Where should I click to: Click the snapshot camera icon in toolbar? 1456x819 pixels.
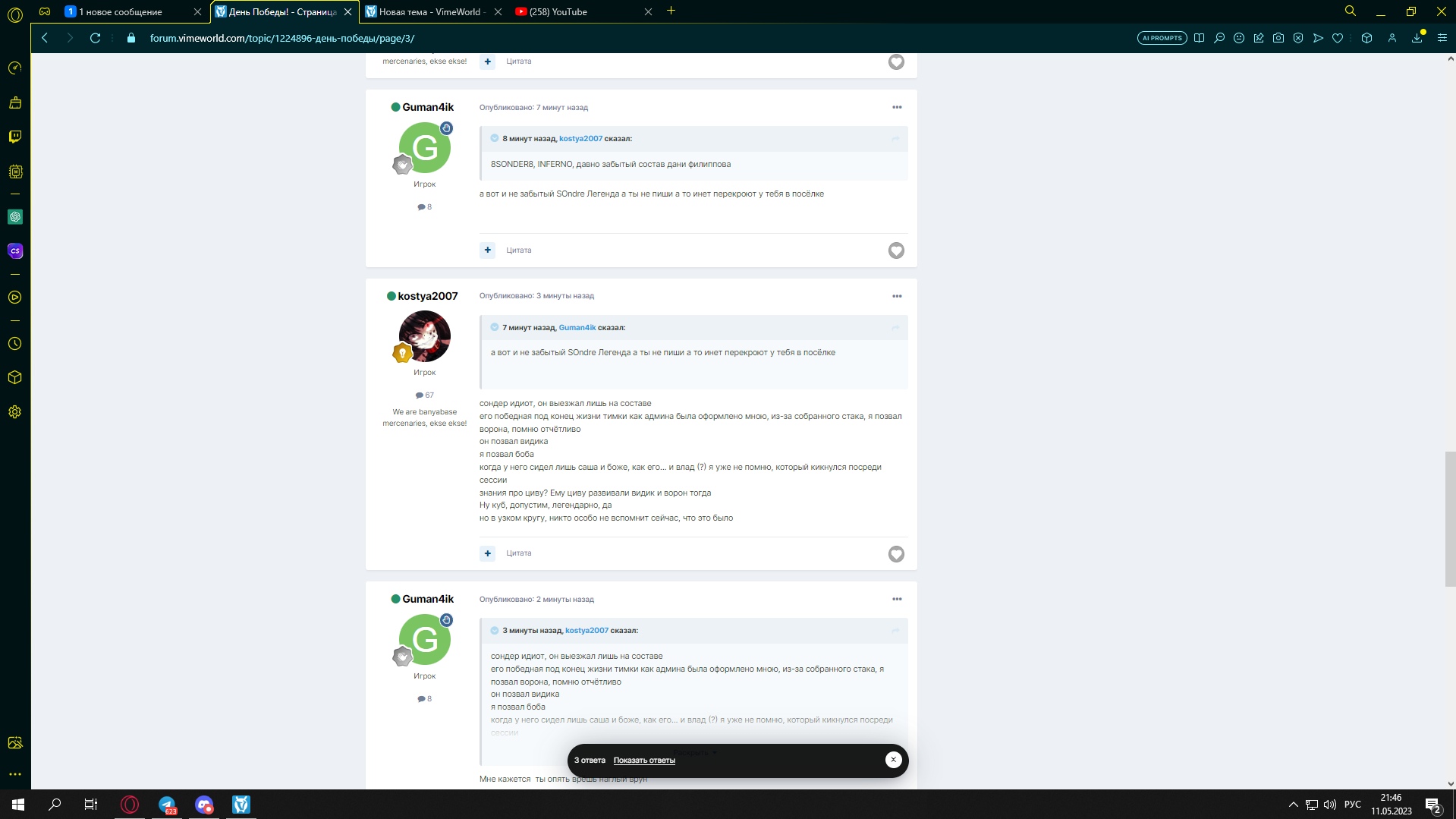[1278, 38]
